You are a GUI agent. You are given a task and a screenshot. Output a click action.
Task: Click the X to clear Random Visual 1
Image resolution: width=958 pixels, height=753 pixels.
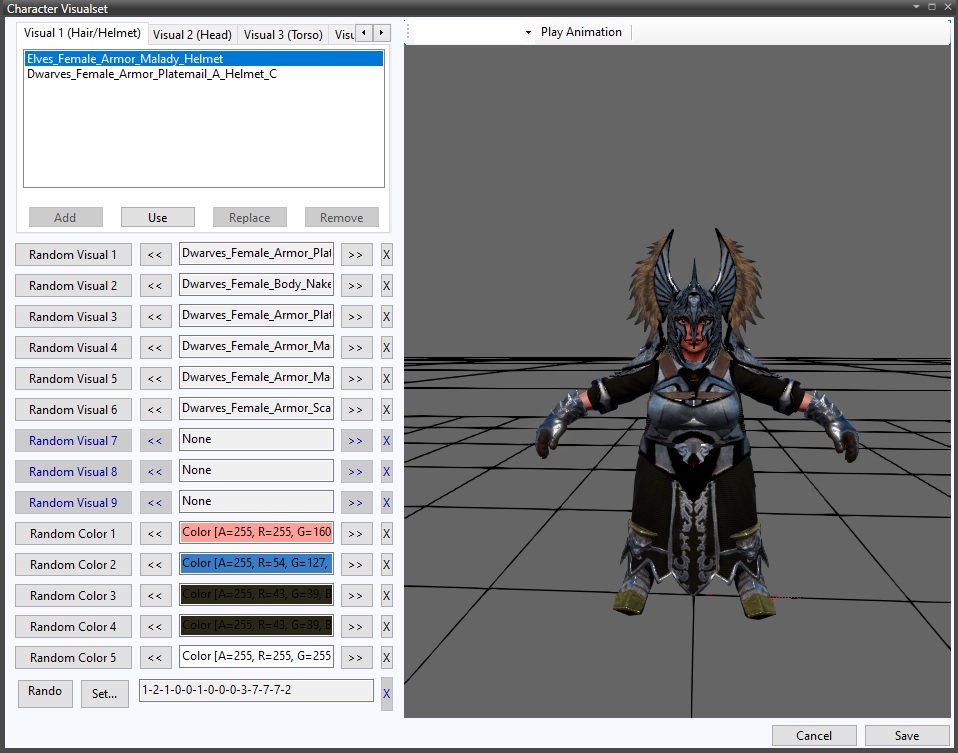(x=387, y=255)
